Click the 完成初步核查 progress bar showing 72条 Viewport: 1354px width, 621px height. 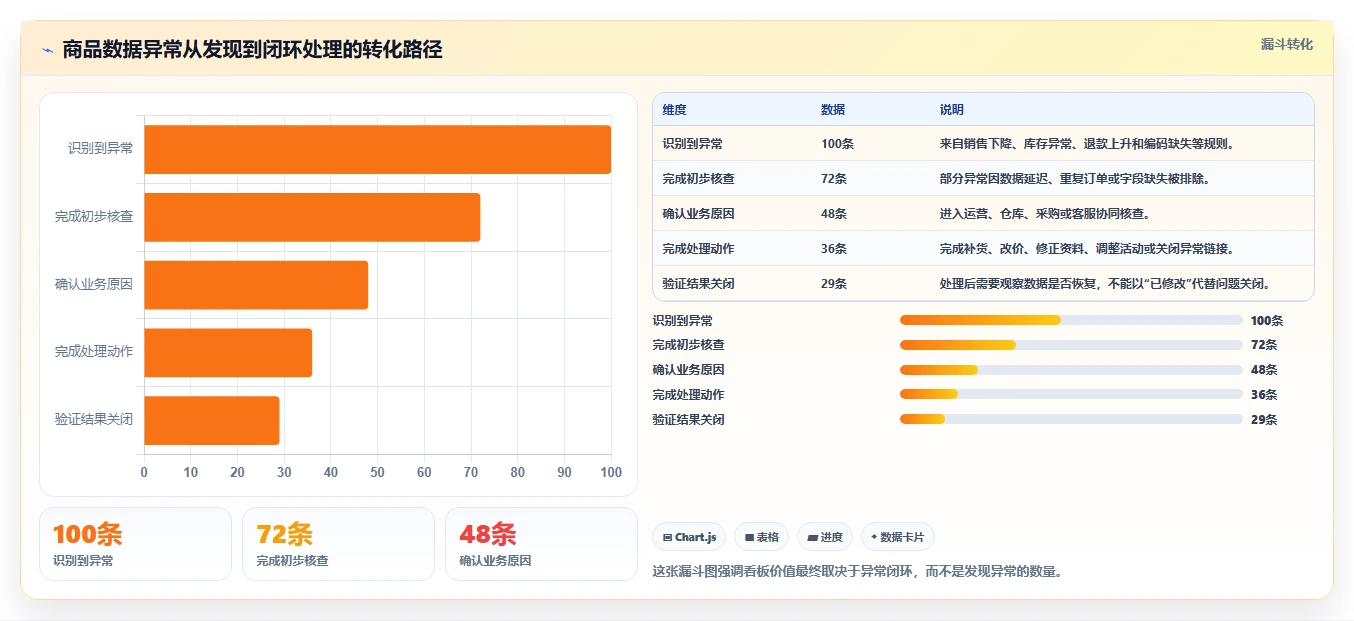pyautogui.click(x=1071, y=345)
